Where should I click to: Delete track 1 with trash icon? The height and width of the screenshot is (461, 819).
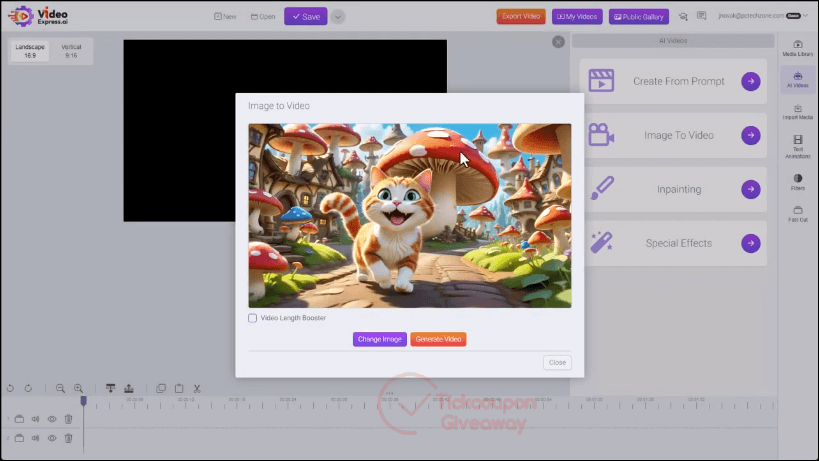pos(68,419)
